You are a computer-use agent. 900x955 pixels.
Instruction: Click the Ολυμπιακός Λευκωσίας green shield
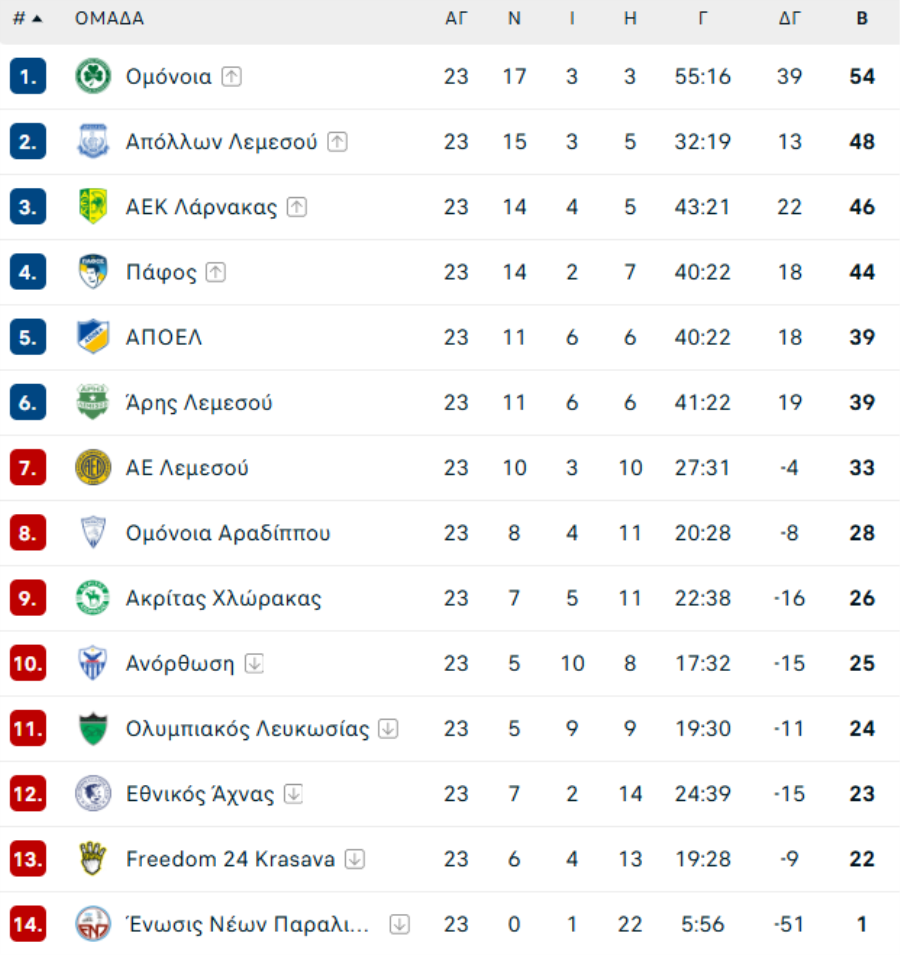(93, 729)
